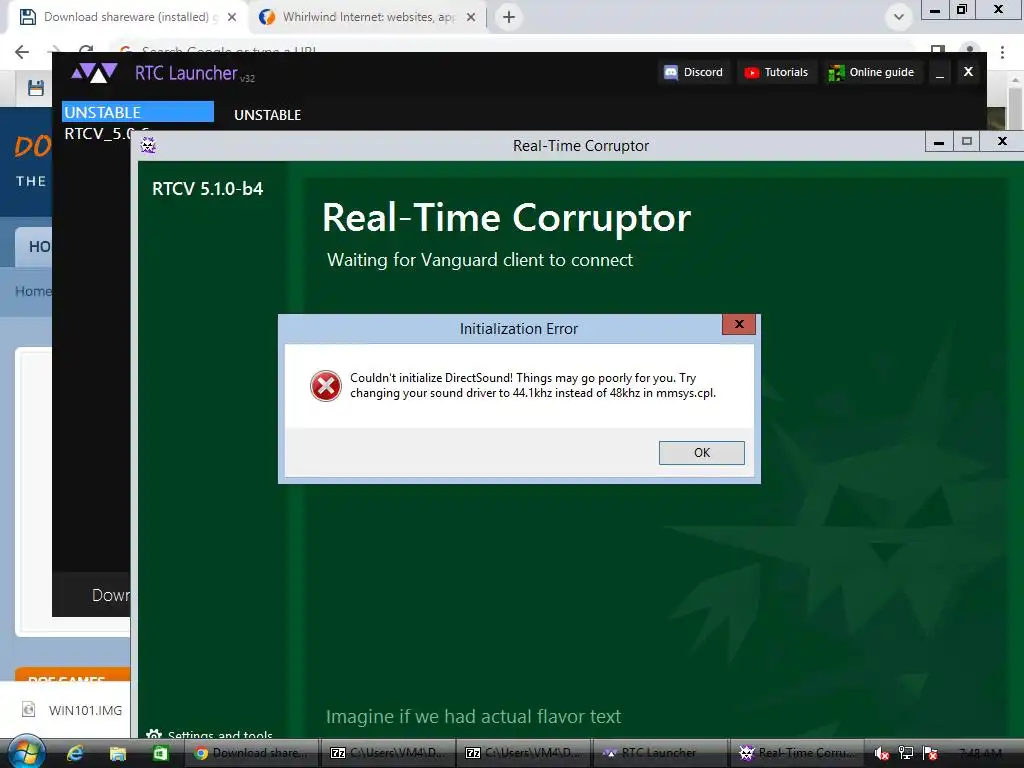Click the muted volume tray icon
Image resolution: width=1024 pixels, height=768 pixels.
click(x=882, y=754)
